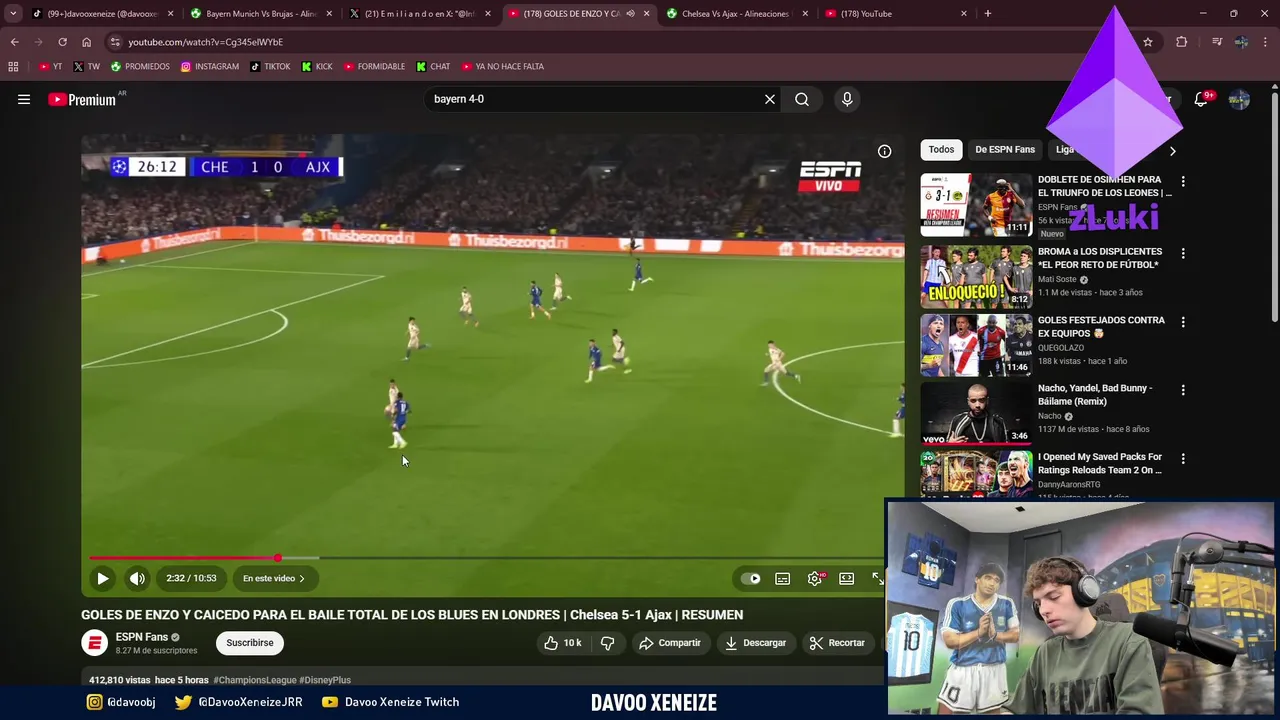This screenshot has width=1280, height=720.
Task: Go to YouTube Premium home logo
Action: pyautogui.click(x=82, y=99)
